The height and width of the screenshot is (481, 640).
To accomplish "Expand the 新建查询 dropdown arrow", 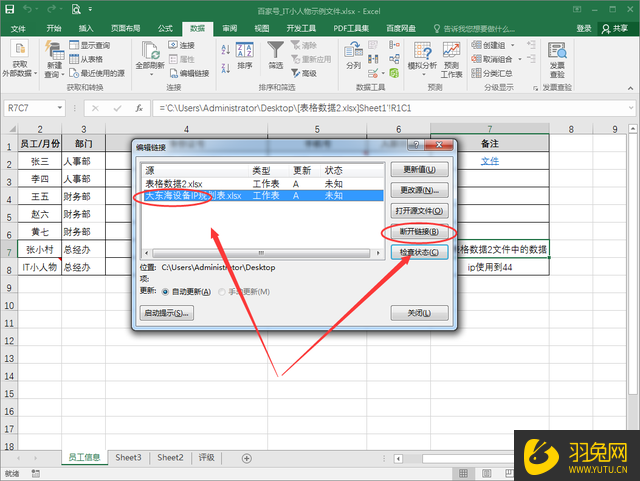I will 62,75.
